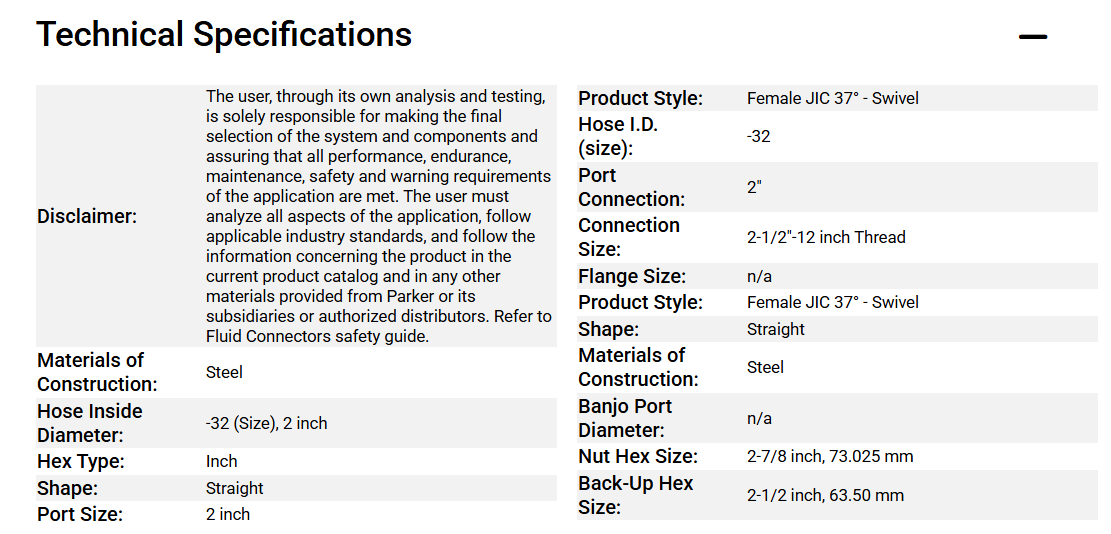Click the Hex Type value "Inch"

222,462
